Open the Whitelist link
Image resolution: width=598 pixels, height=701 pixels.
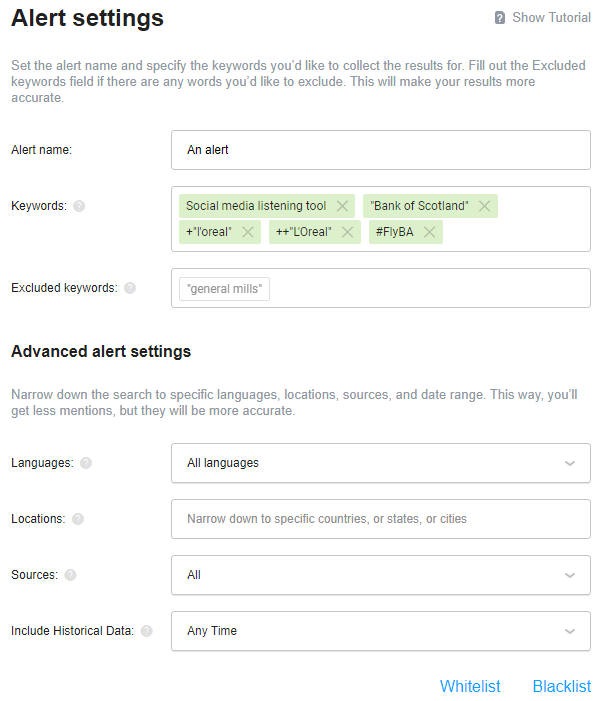(x=470, y=686)
